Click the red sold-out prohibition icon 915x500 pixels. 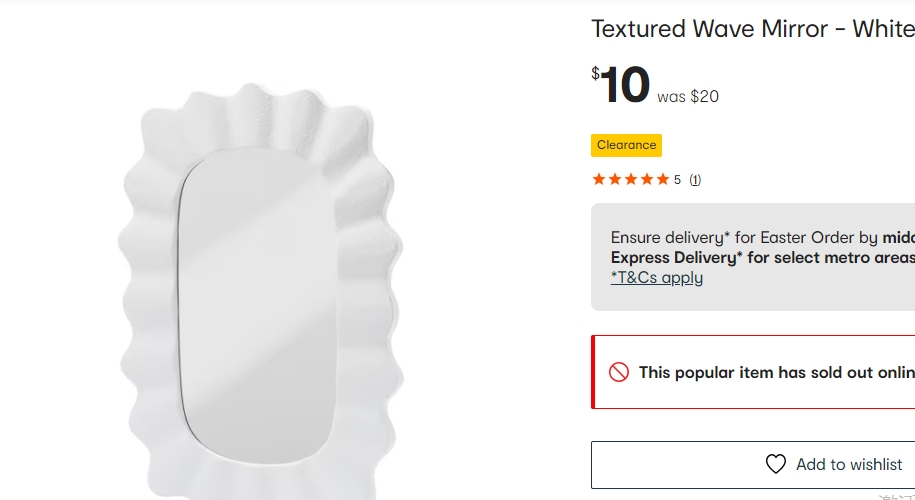[x=619, y=372]
